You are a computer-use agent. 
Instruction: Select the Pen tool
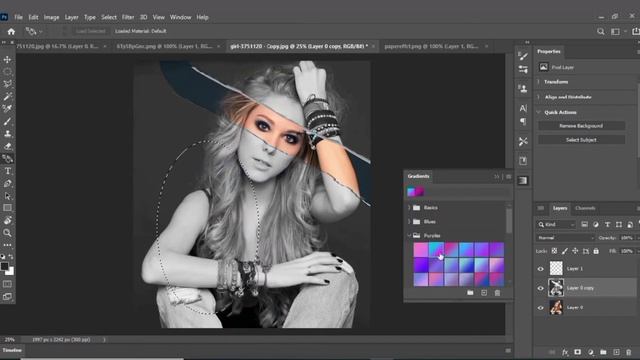pos(7,183)
